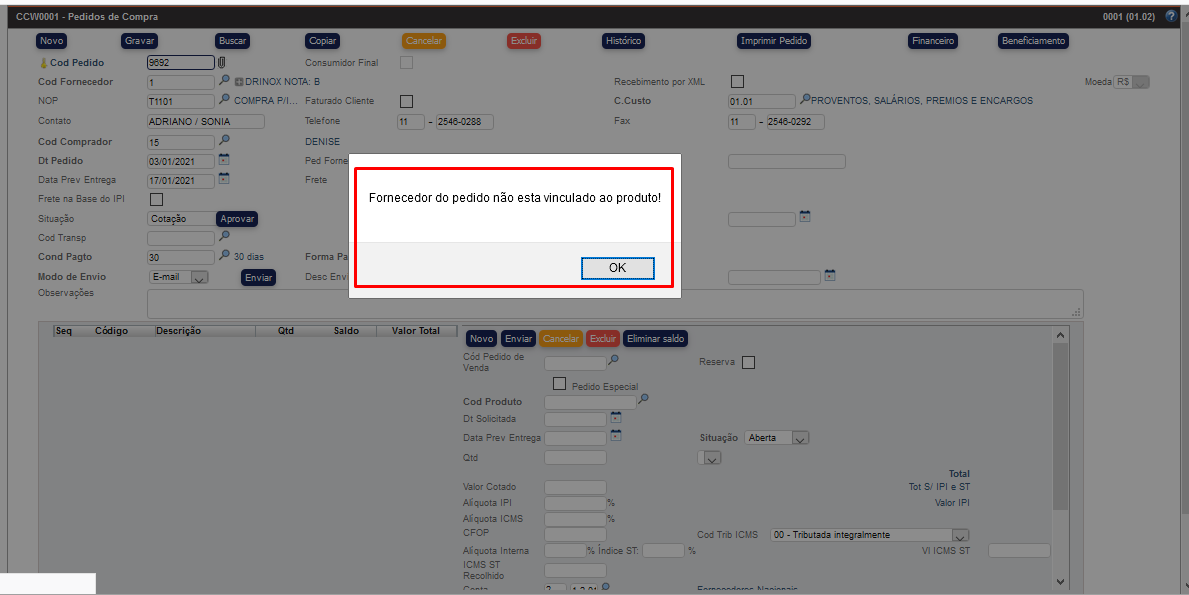Open the Data Prev Entrega calendar icon
This screenshot has height=595, width=1189.
(224, 178)
